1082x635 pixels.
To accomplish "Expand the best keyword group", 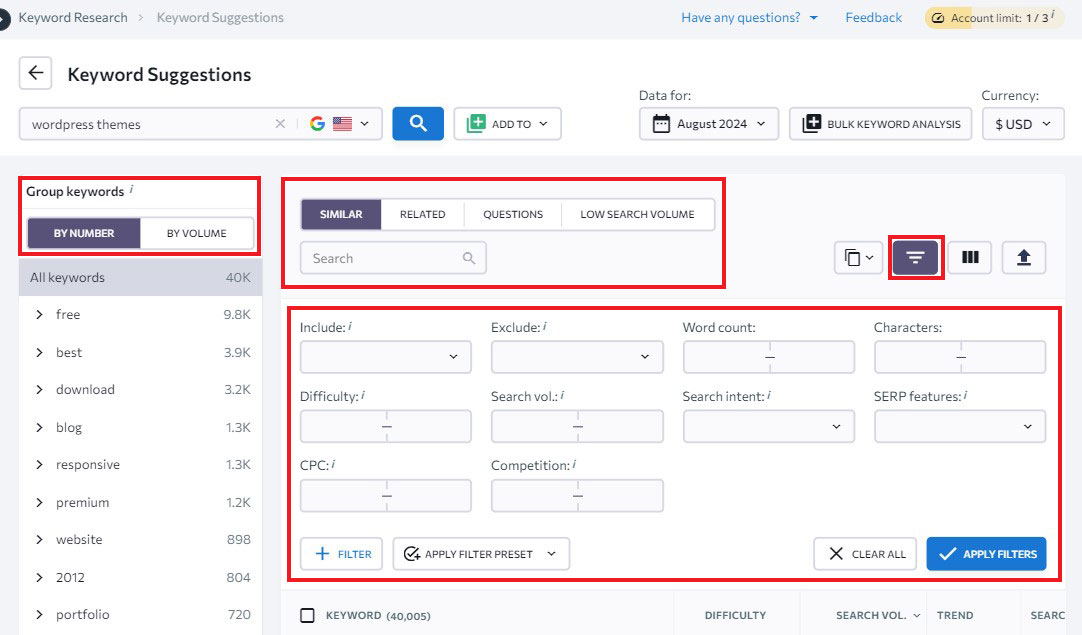I will coord(39,353).
